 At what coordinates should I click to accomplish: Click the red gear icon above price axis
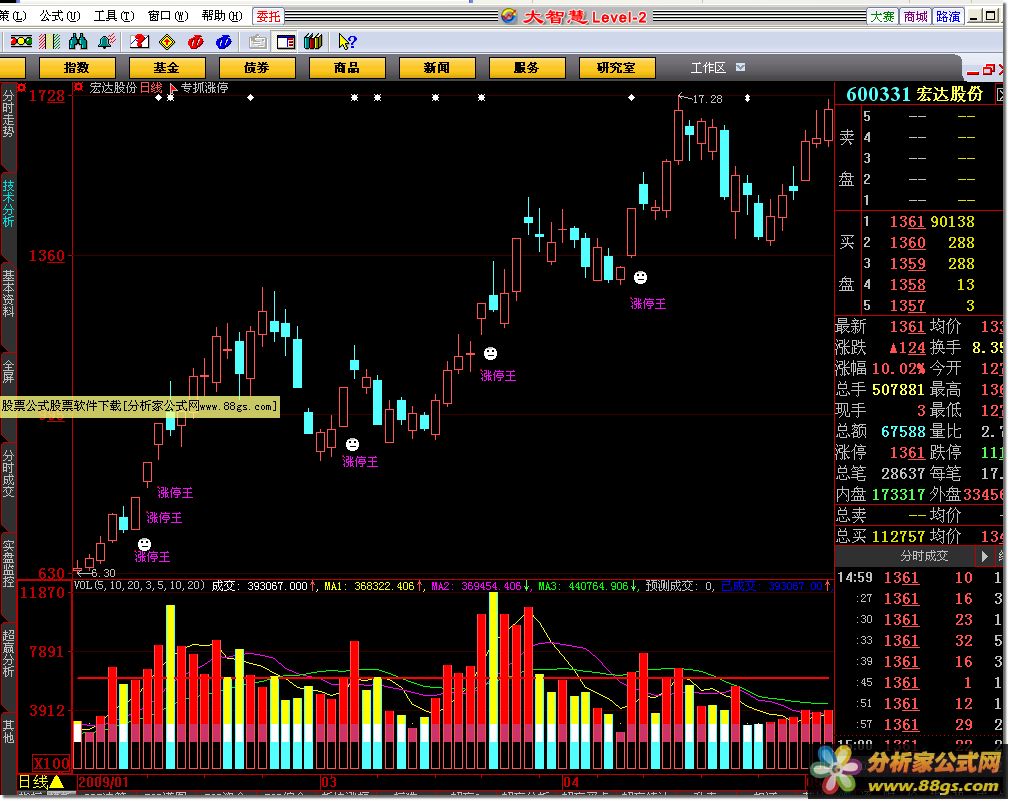pyautogui.click(x=21, y=87)
